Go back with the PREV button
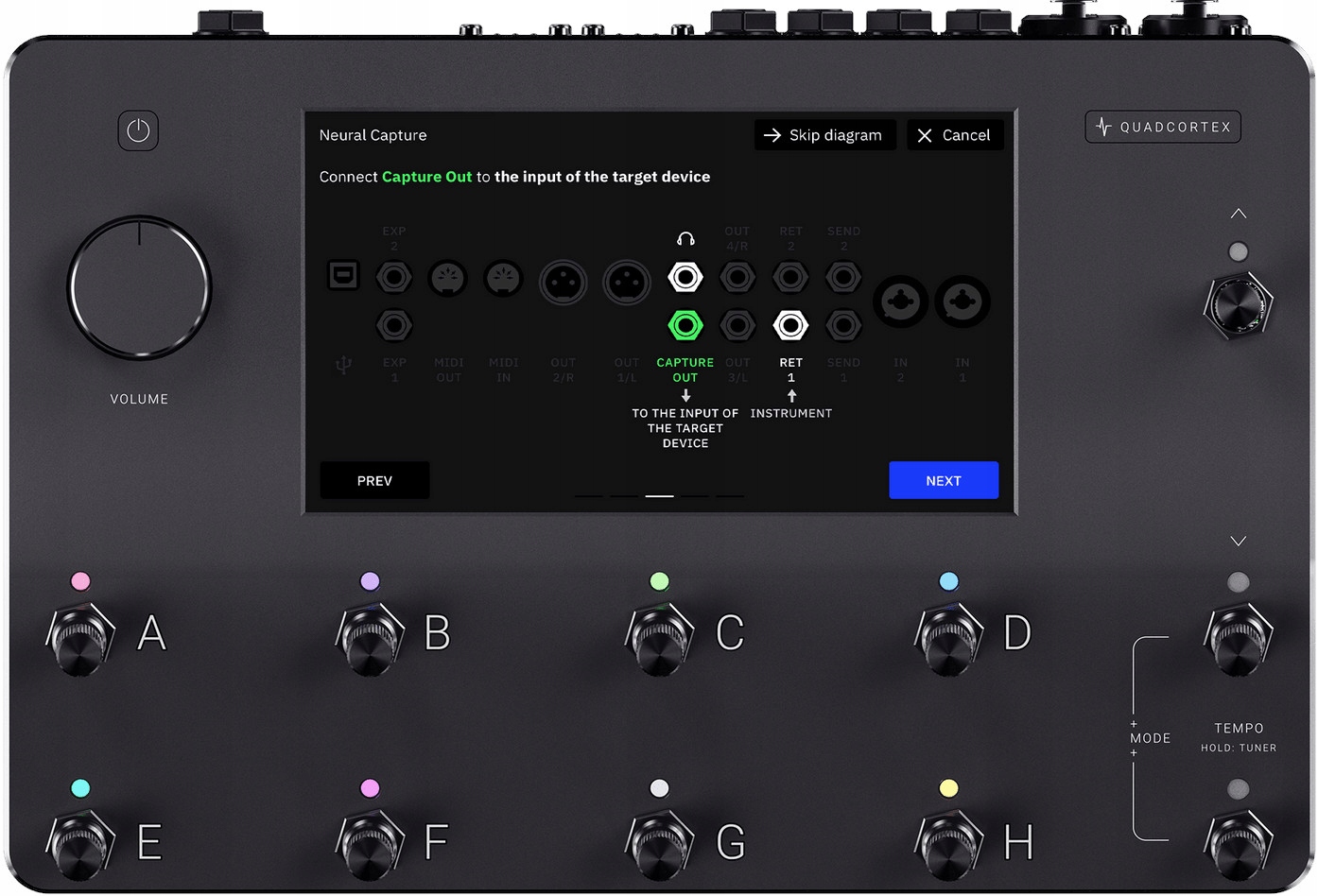This screenshot has height=896, width=1318. point(374,480)
